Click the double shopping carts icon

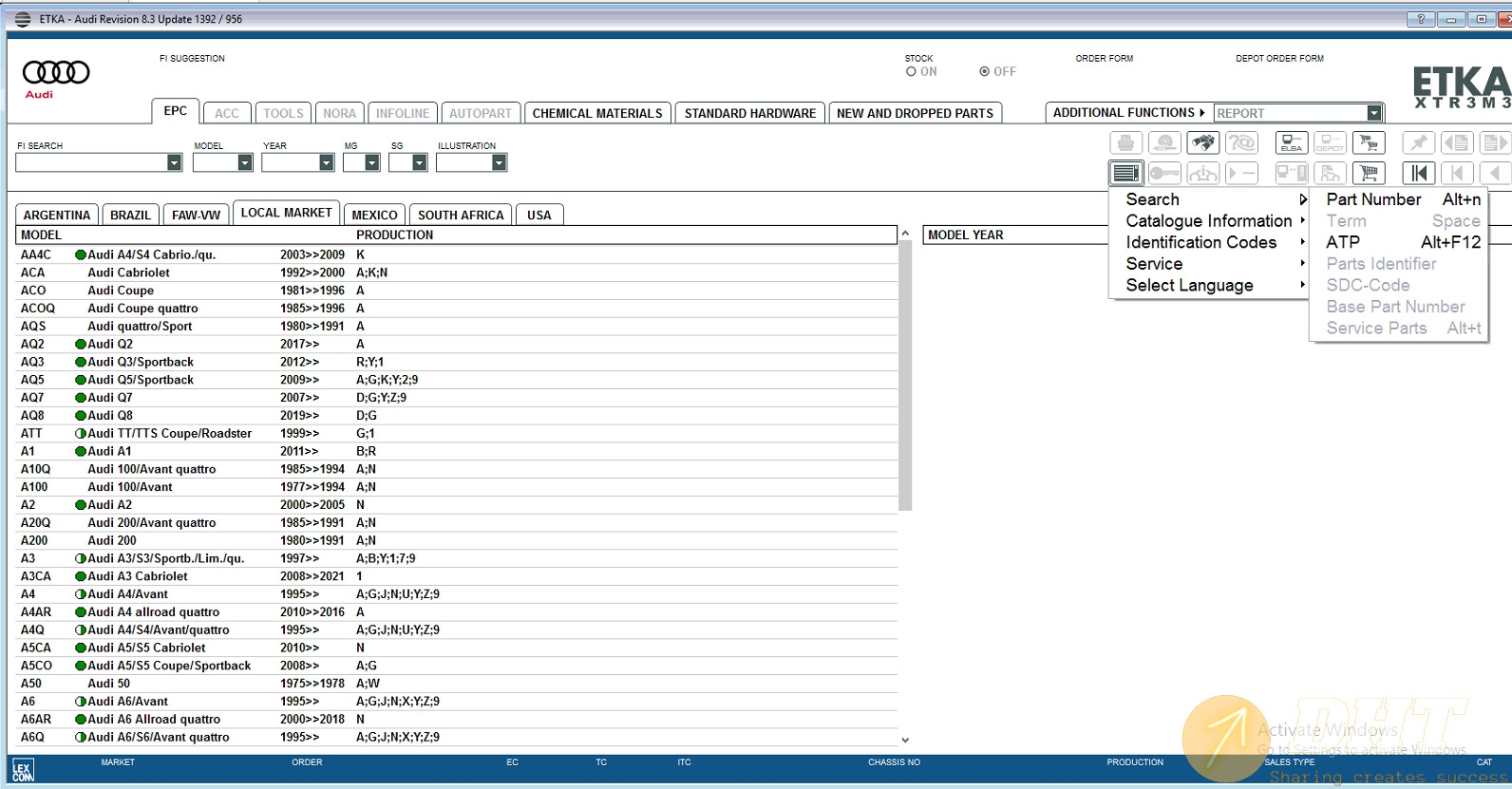point(1369,143)
